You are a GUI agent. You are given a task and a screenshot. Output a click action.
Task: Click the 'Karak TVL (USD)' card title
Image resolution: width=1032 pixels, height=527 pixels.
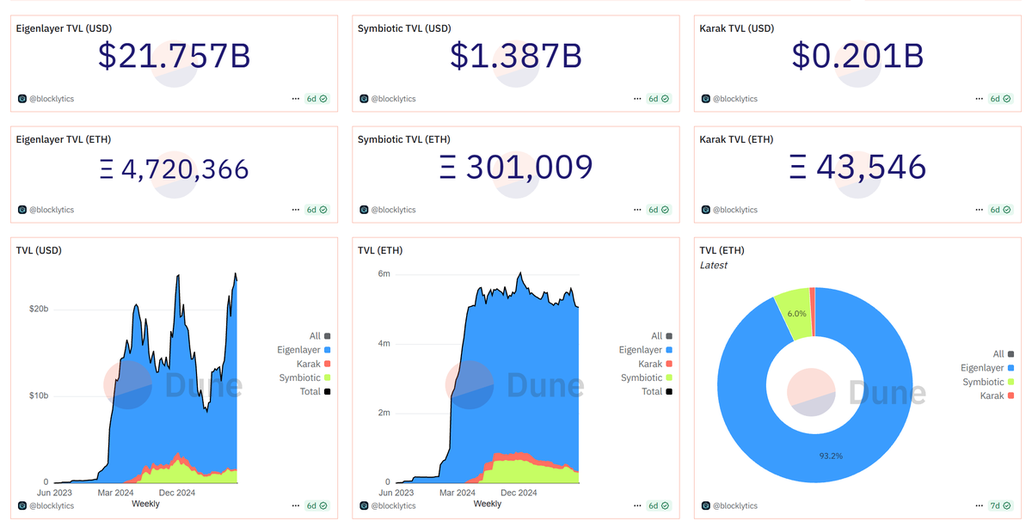point(737,28)
